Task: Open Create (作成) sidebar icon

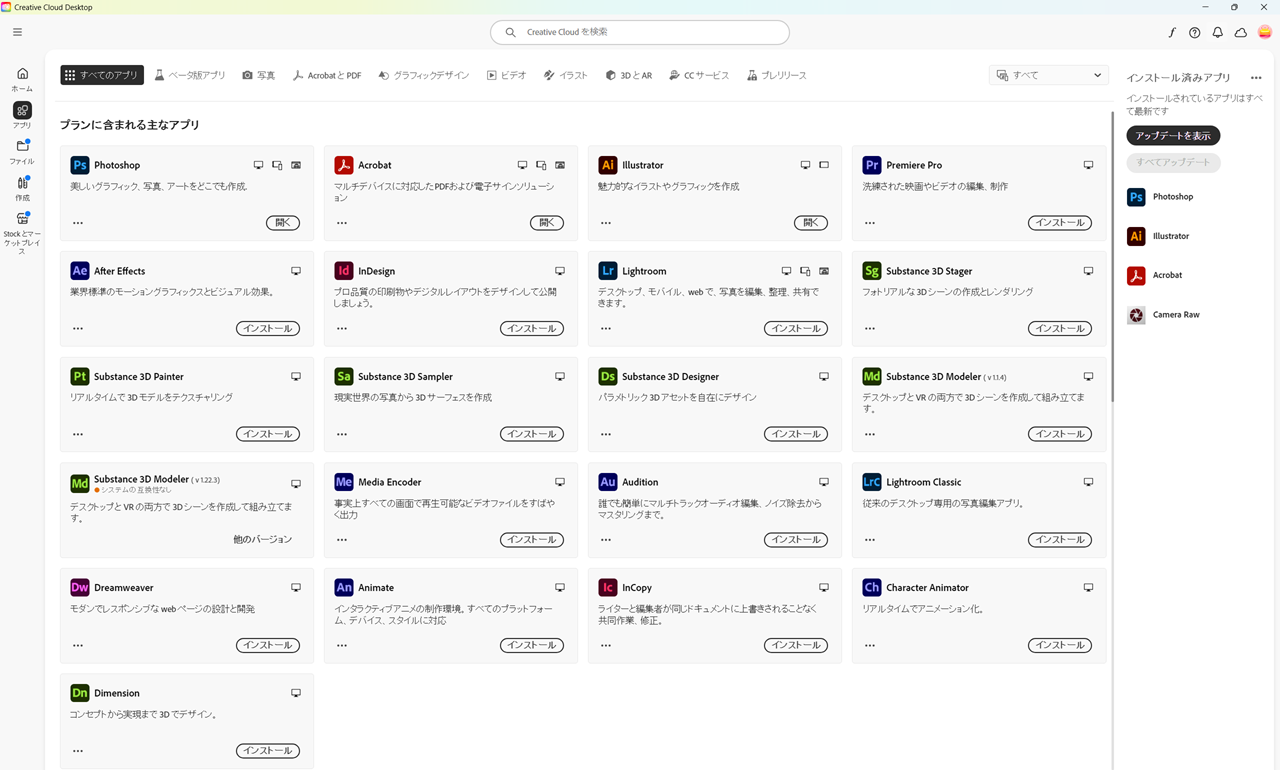Action: [22, 189]
